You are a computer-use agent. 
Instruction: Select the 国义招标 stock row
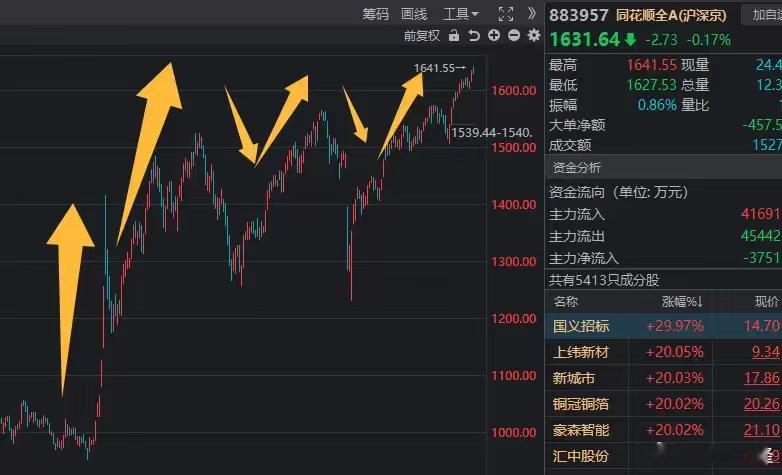coord(663,326)
